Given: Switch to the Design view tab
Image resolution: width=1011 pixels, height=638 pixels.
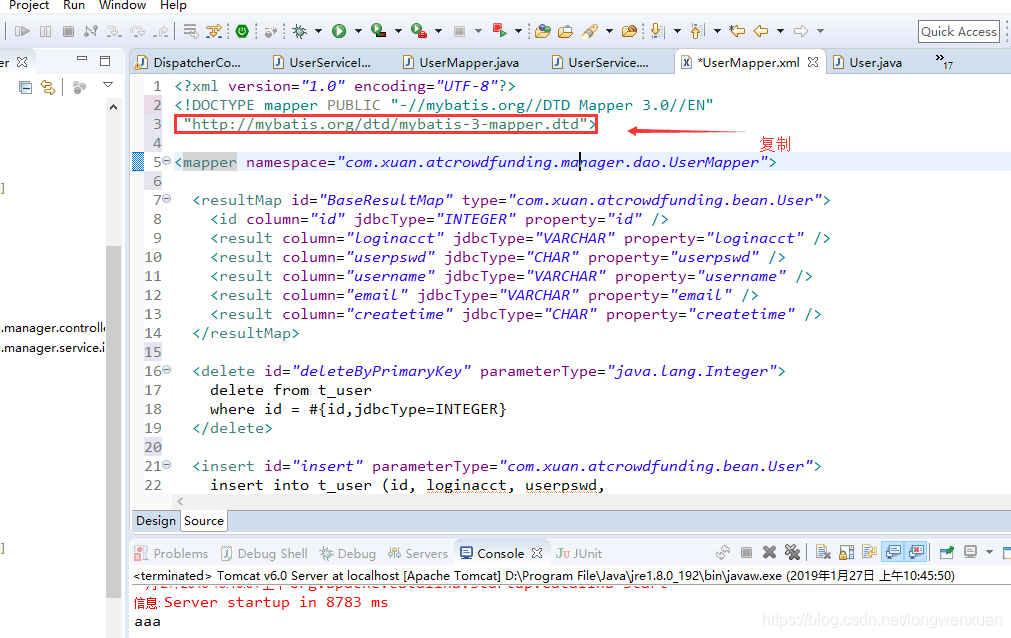Looking at the screenshot, I should (156, 521).
